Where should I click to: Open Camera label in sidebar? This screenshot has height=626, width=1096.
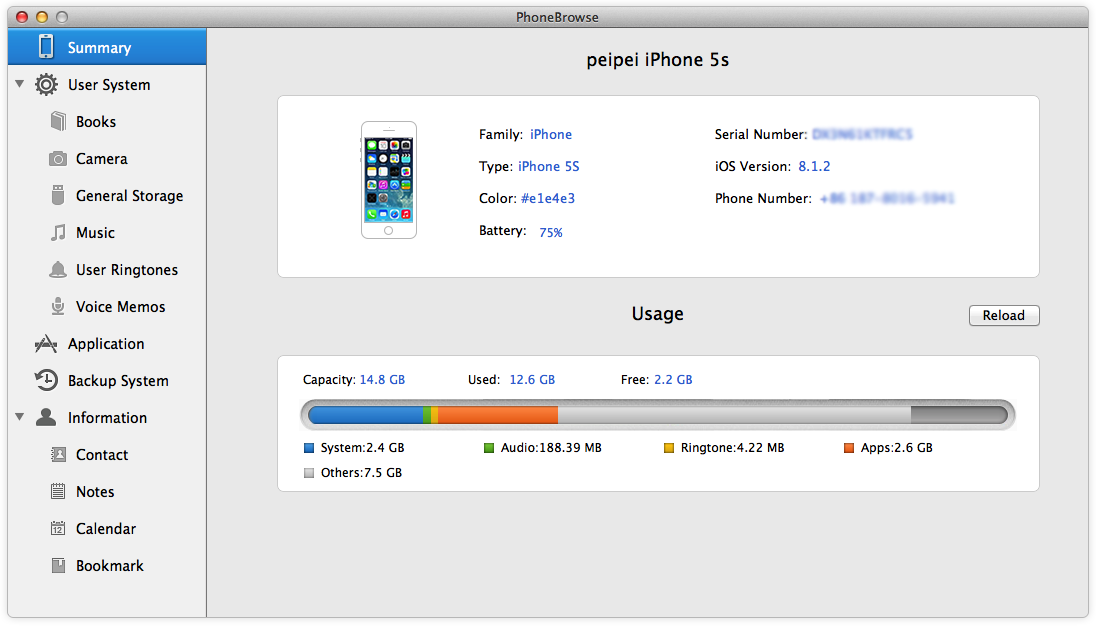point(101,159)
